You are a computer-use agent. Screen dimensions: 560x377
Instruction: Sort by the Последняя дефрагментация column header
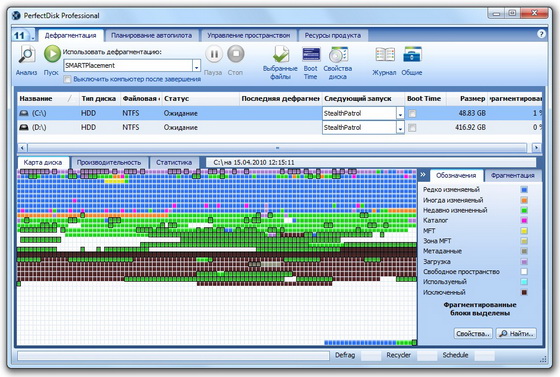click(280, 99)
